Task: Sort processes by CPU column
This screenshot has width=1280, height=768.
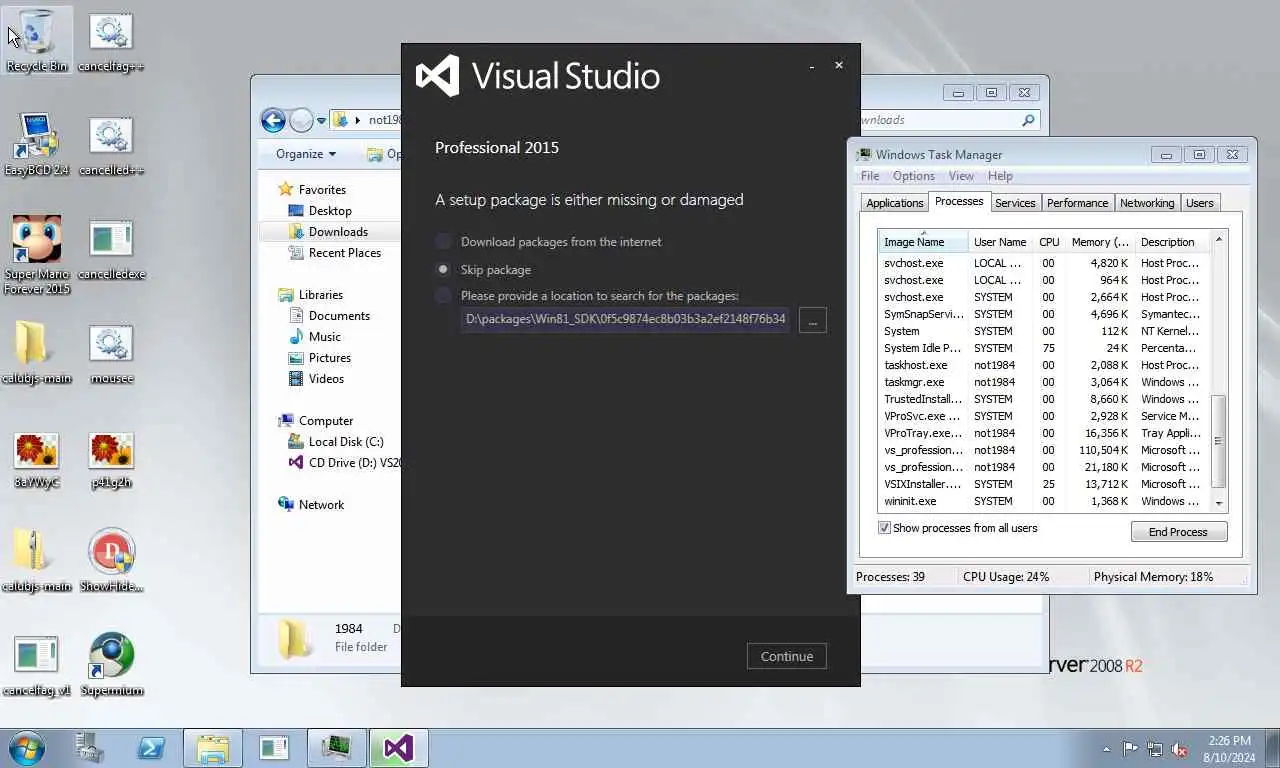Action: [1049, 242]
